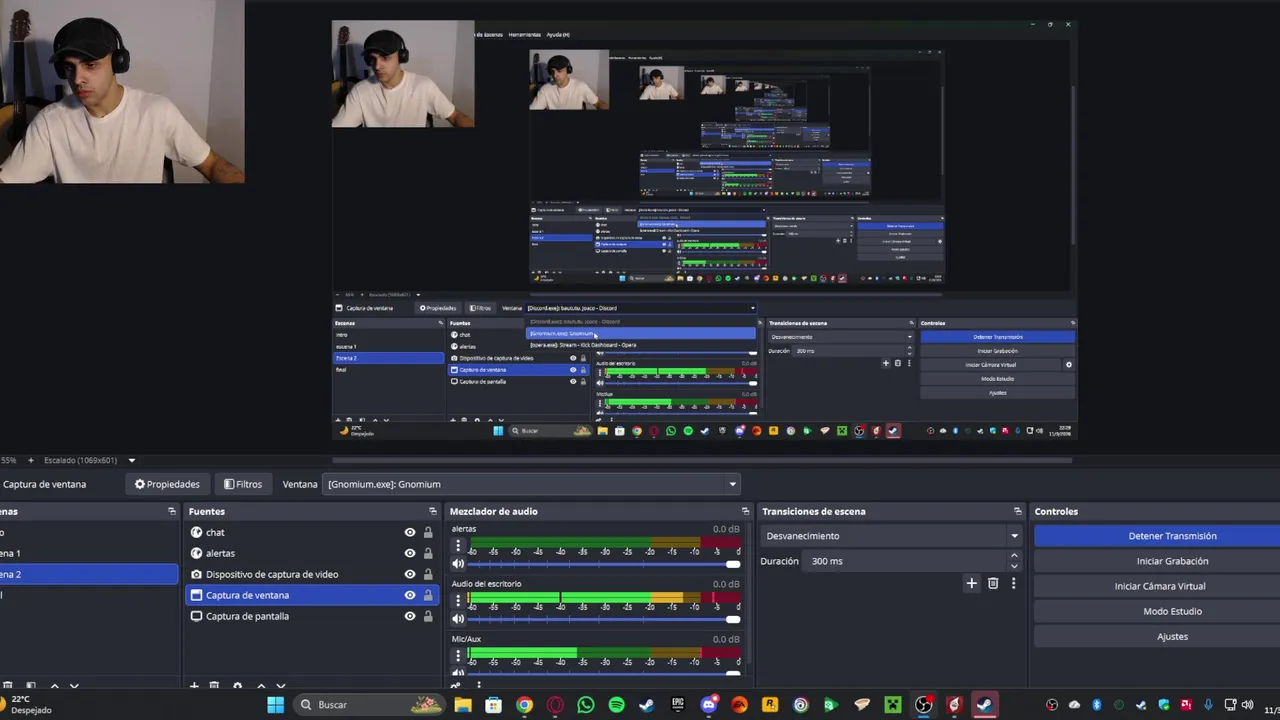Open WhatsApp from the taskbar
The width and height of the screenshot is (1280, 720).
[x=586, y=705]
